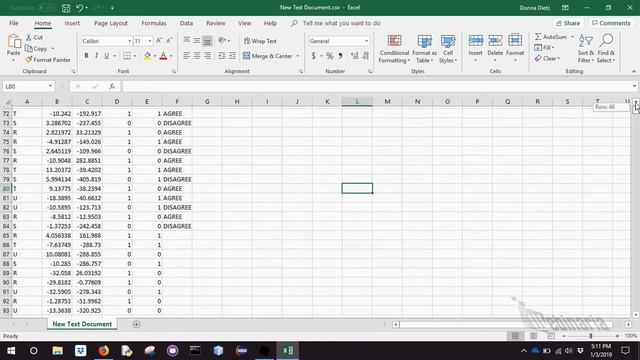The height and width of the screenshot is (360, 640).
Task: Open Conditional Formatting
Action: pos(394,49)
